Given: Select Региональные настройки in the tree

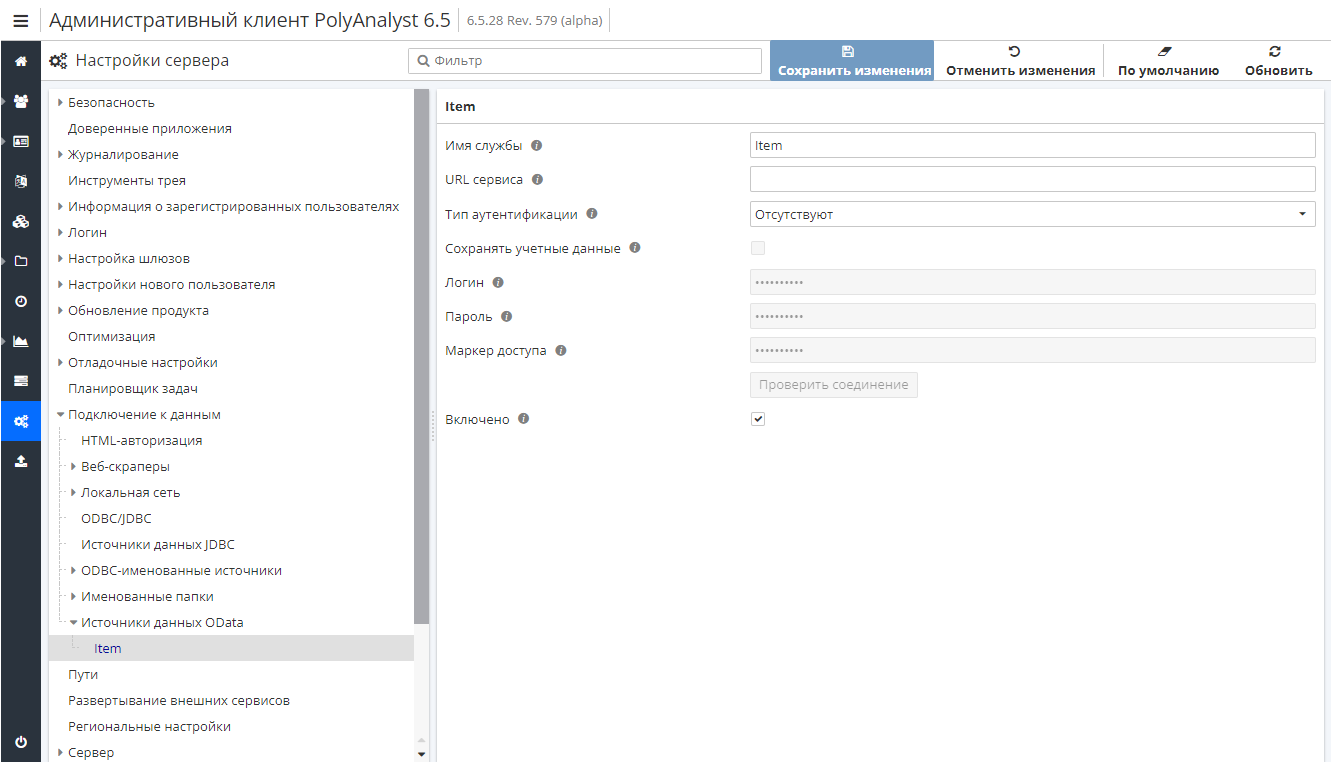Looking at the screenshot, I should (x=150, y=726).
